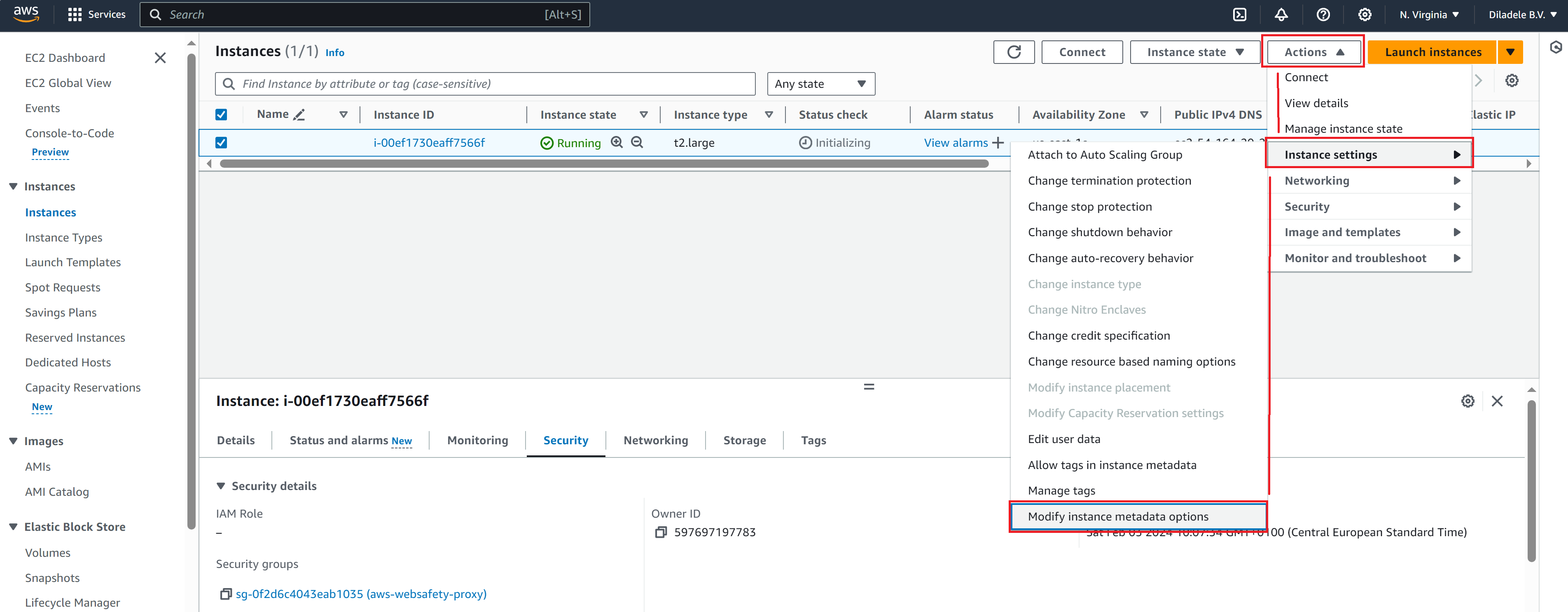
Task: Copy the Owner ID value
Action: tap(660, 532)
